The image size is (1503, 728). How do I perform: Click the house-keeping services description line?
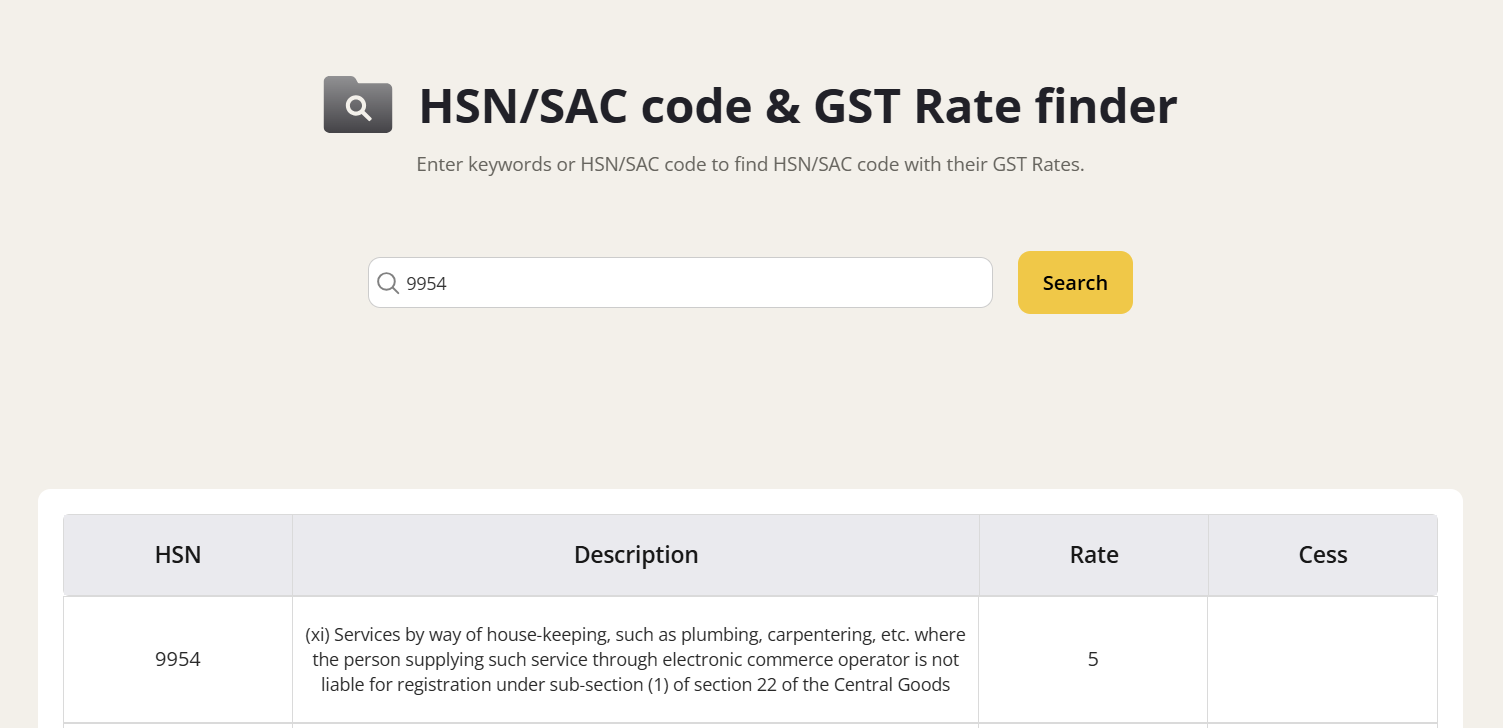point(636,635)
